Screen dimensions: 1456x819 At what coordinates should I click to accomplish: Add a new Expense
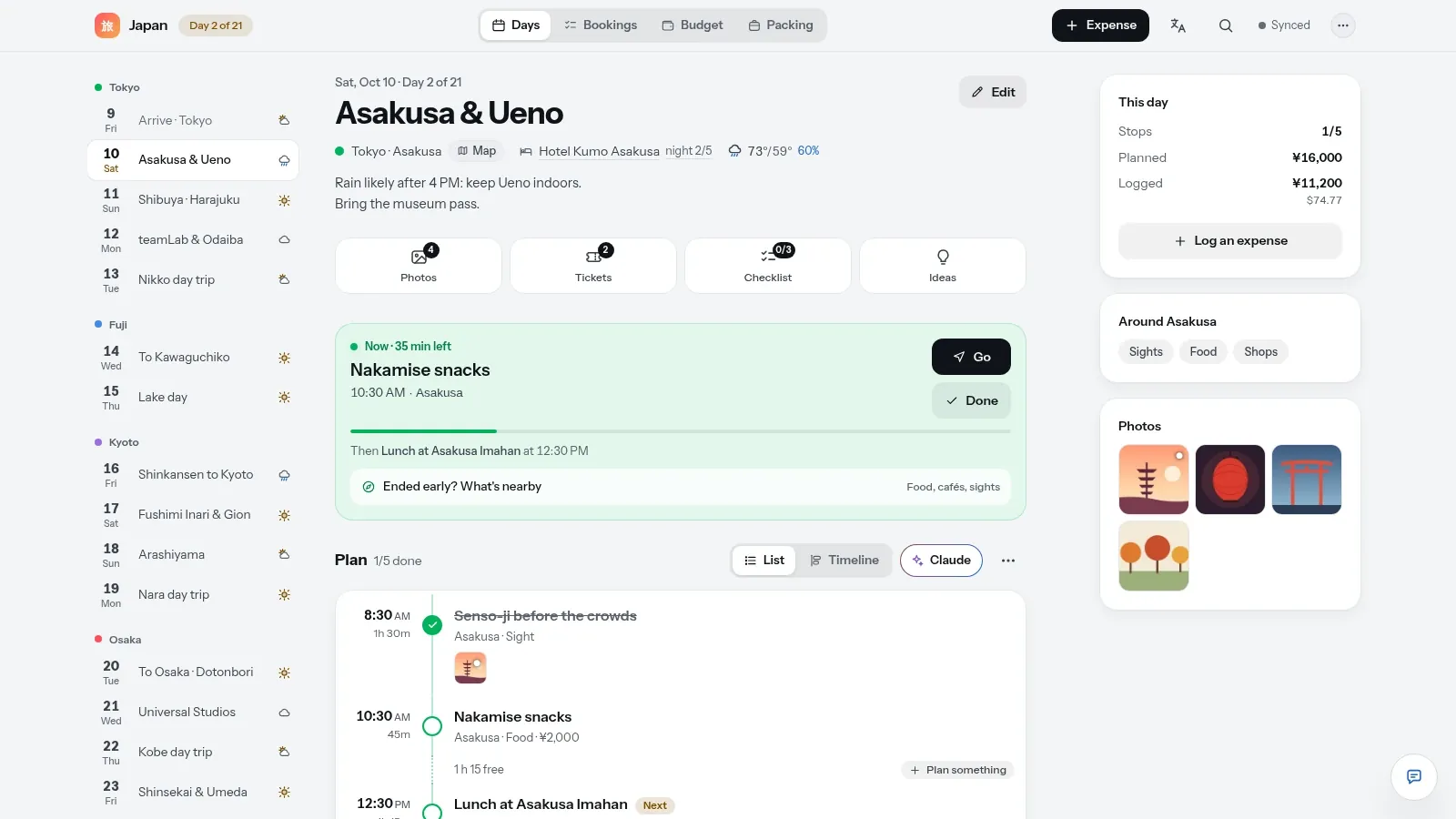[x=1100, y=25]
